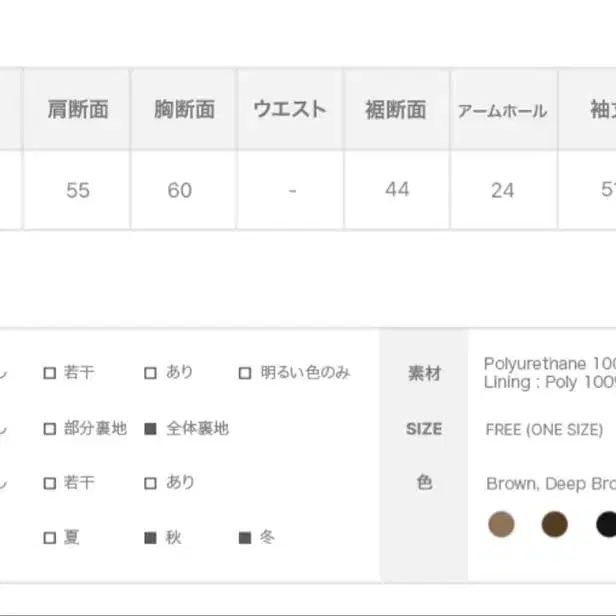Uncheck the 全体裏地 checkbox
The image size is (616, 616).
(150, 429)
